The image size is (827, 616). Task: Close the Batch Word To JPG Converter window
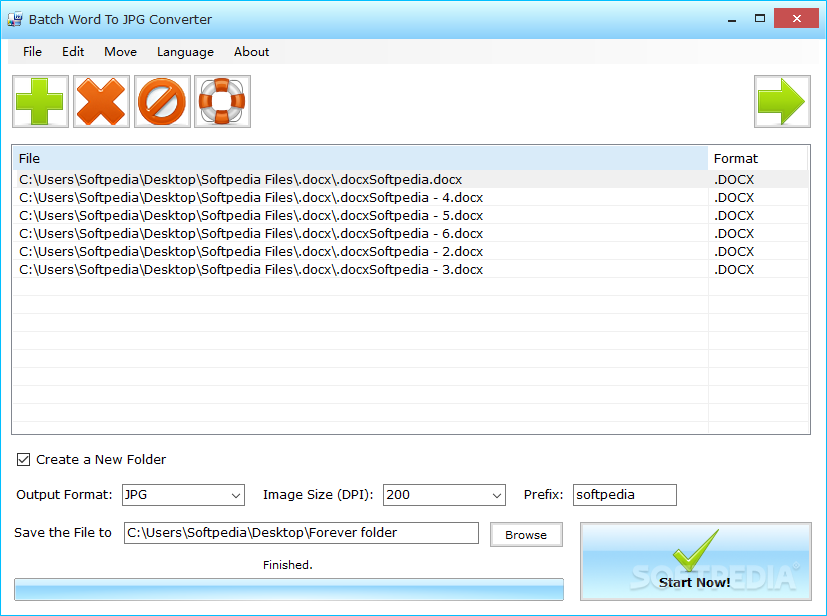point(796,18)
